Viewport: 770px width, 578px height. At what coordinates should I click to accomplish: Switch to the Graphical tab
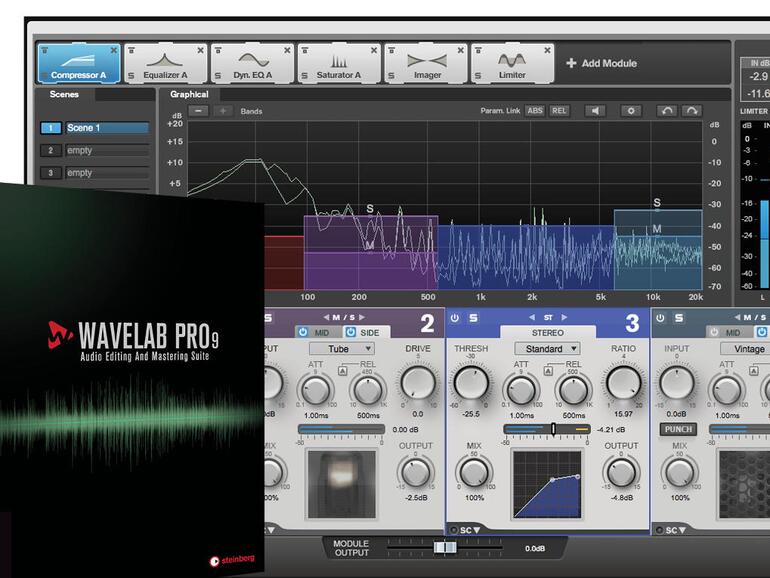point(189,94)
